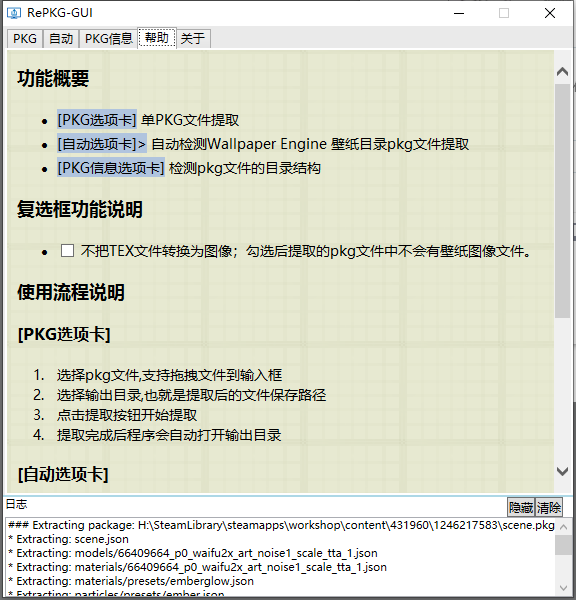The height and width of the screenshot is (600, 576).
Task: Select the 帮助 tab
Action: (x=157, y=38)
